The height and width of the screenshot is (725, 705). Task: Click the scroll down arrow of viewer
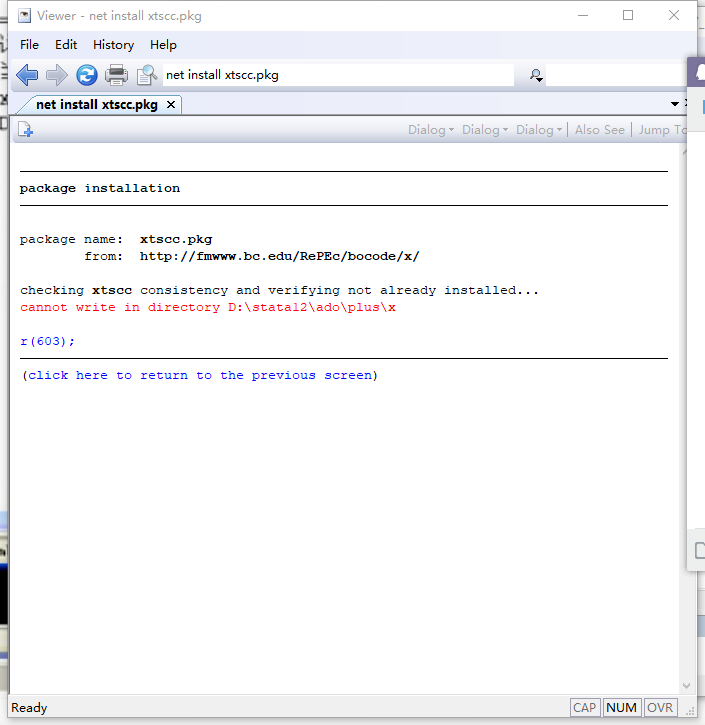686,686
